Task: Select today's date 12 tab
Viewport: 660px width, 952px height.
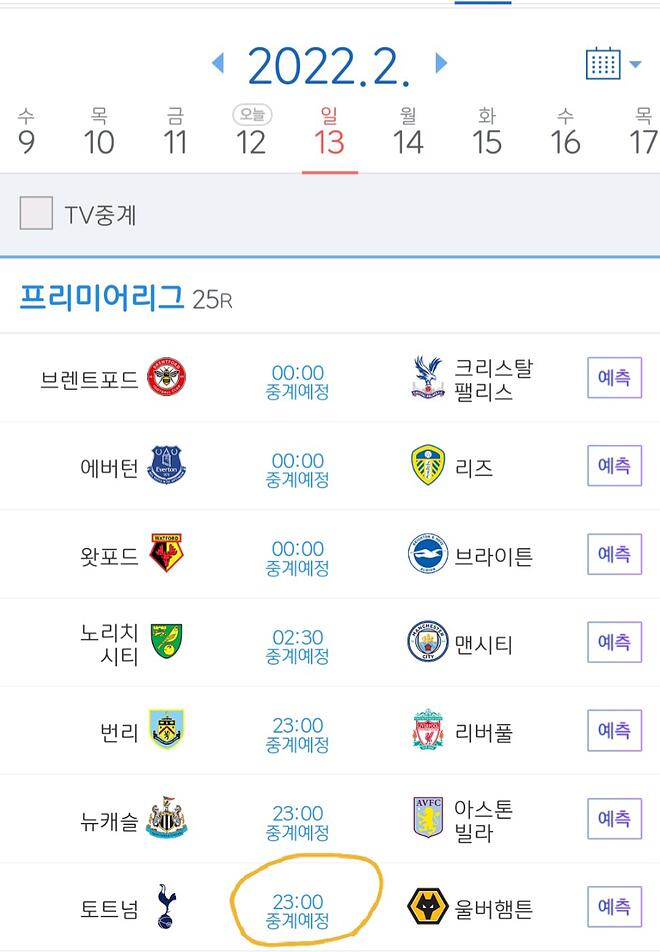Action: pos(251,133)
